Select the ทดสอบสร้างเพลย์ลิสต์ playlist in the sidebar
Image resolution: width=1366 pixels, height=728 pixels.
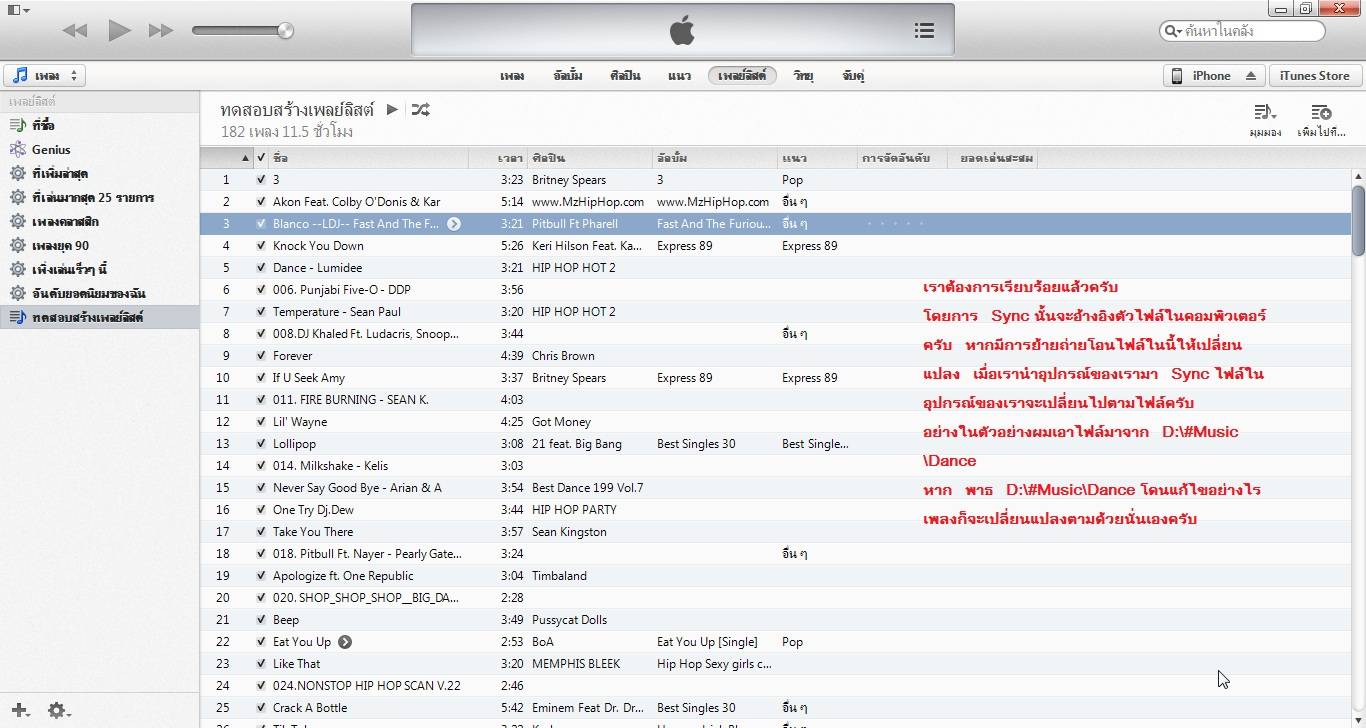[100, 318]
